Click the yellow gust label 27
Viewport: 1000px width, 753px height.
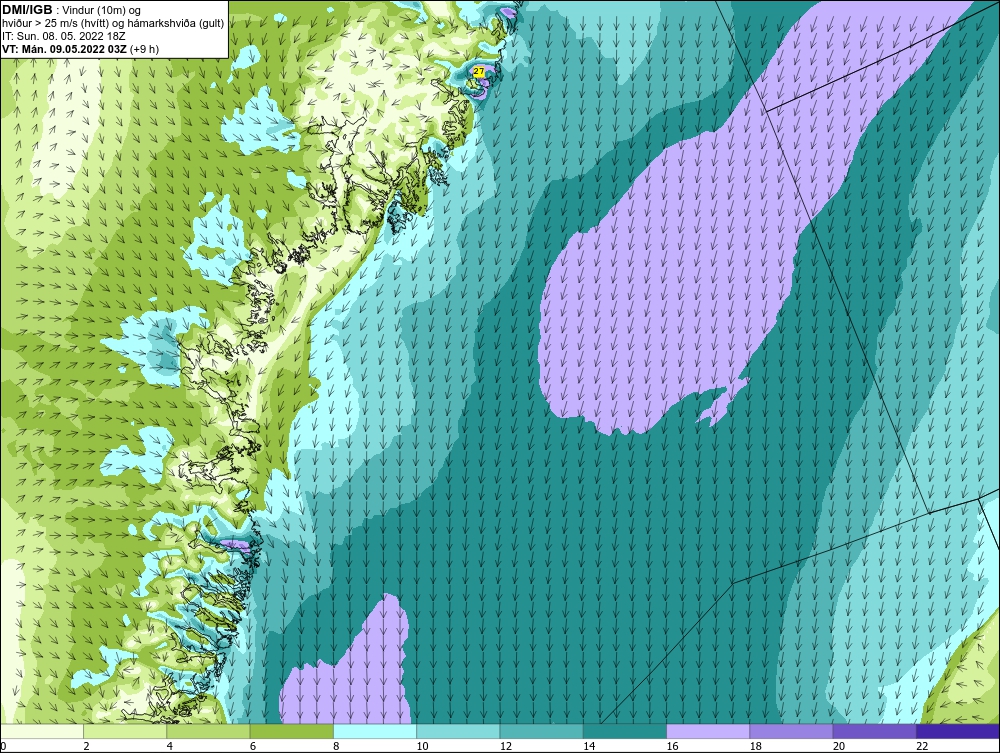[478, 71]
